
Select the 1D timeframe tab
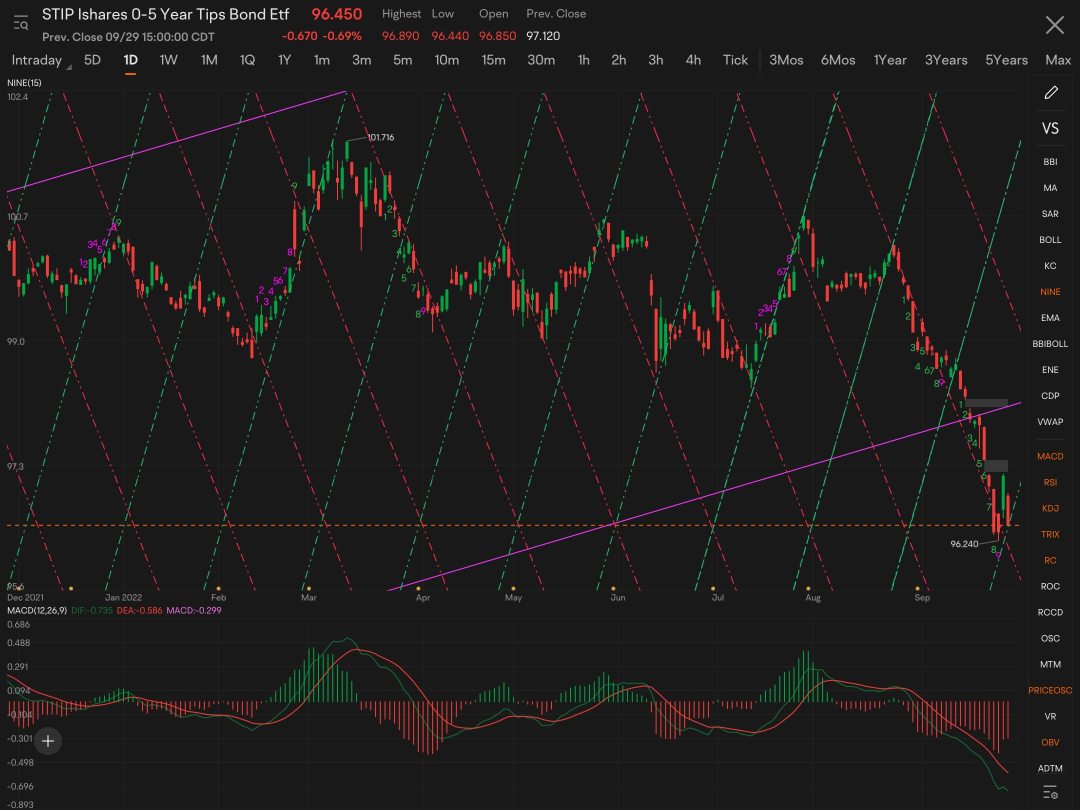tap(130, 60)
